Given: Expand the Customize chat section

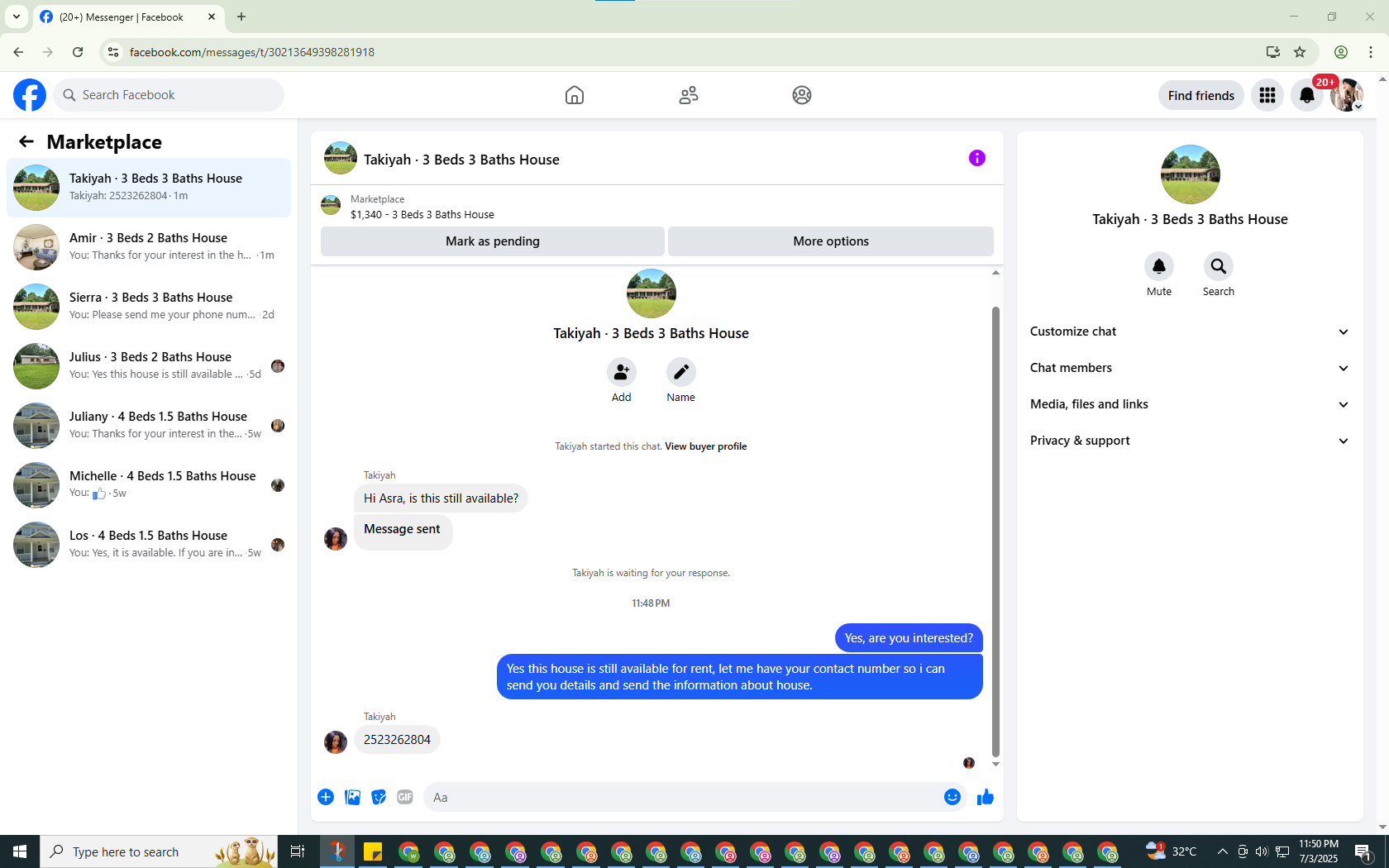Looking at the screenshot, I should point(1190,331).
